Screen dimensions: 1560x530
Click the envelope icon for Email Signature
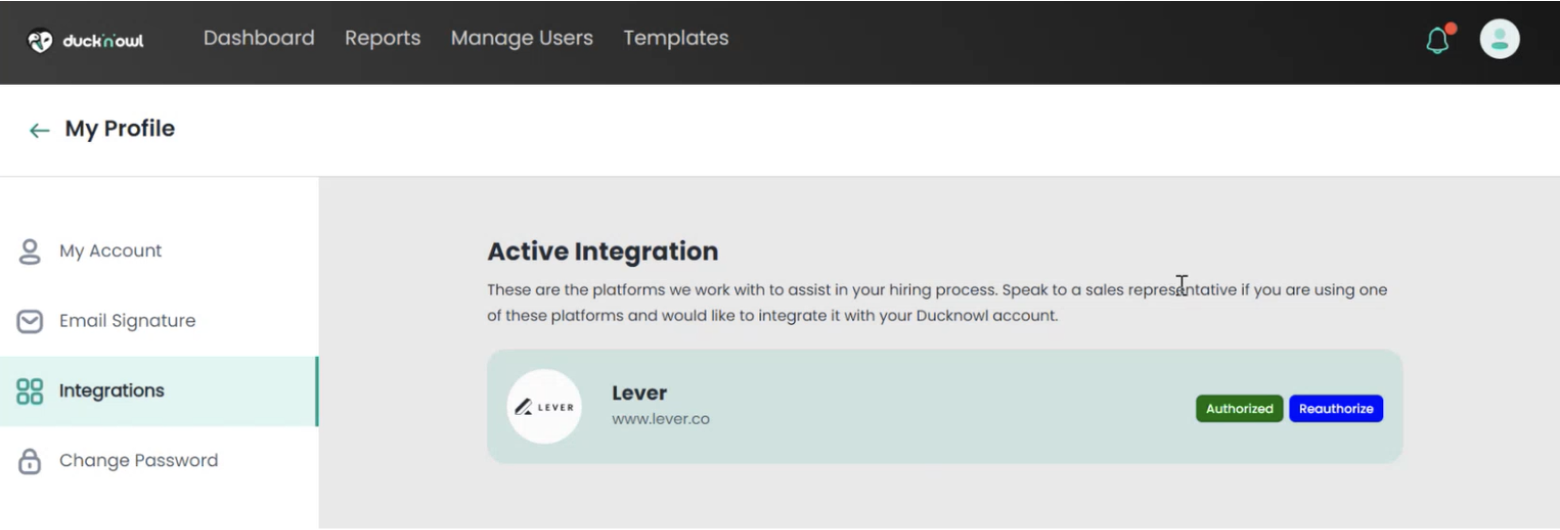[30, 321]
